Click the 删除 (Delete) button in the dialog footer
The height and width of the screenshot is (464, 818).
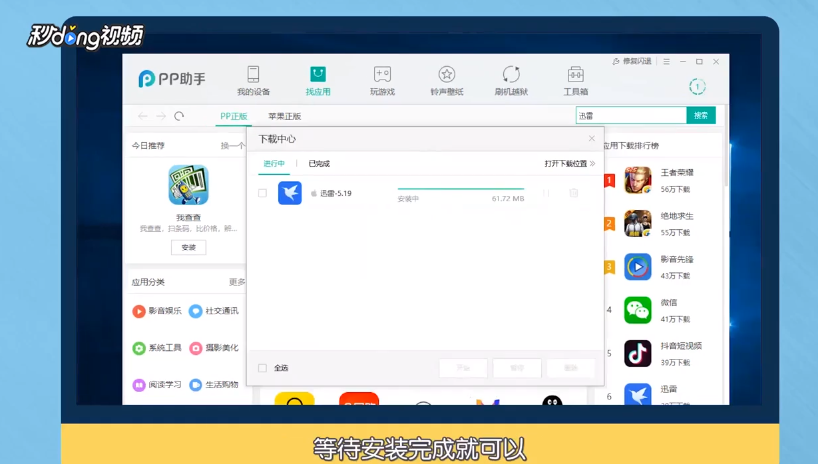pyautogui.click(x=571, y=368)
